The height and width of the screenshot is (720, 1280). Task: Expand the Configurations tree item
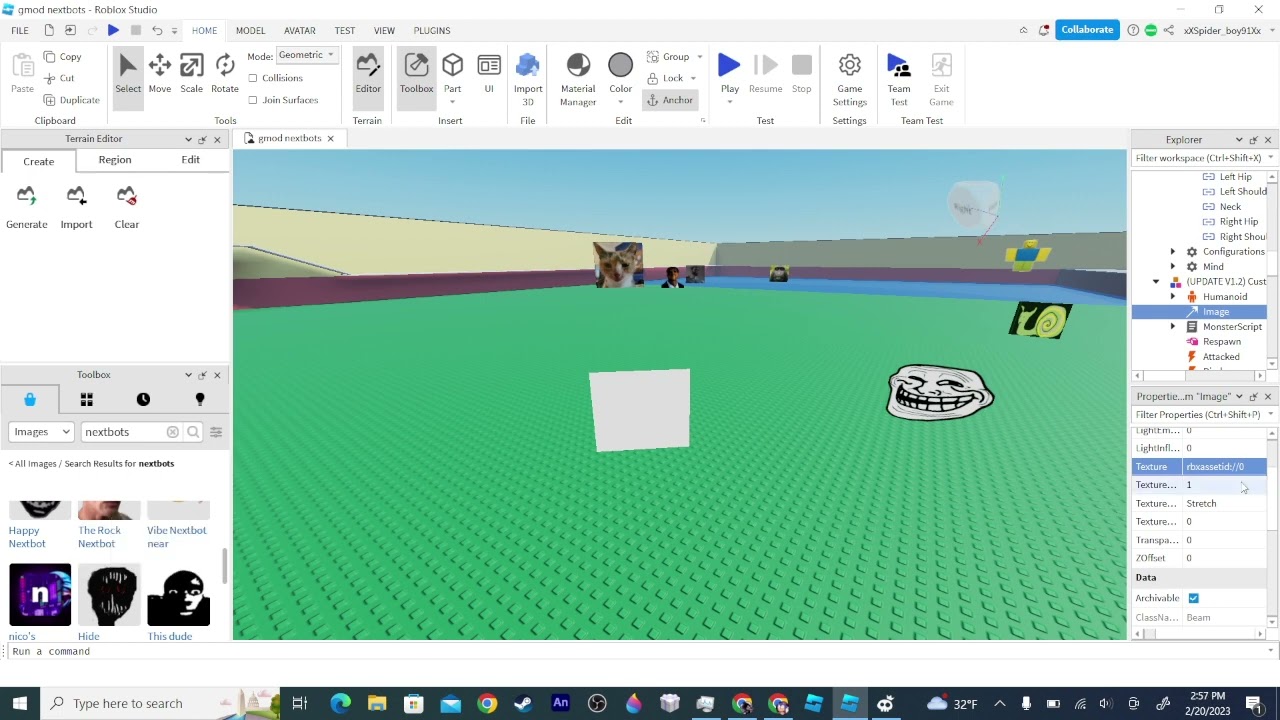click(x=1173, y=252)
